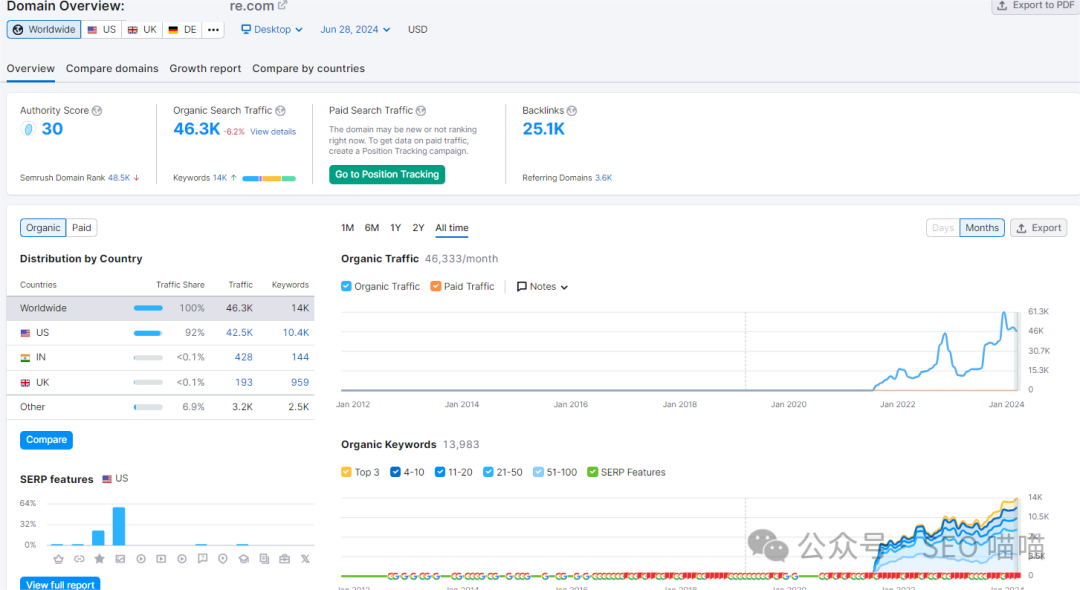Click the View details link
Screen dimensions: 1080x590
pos(273,132)
